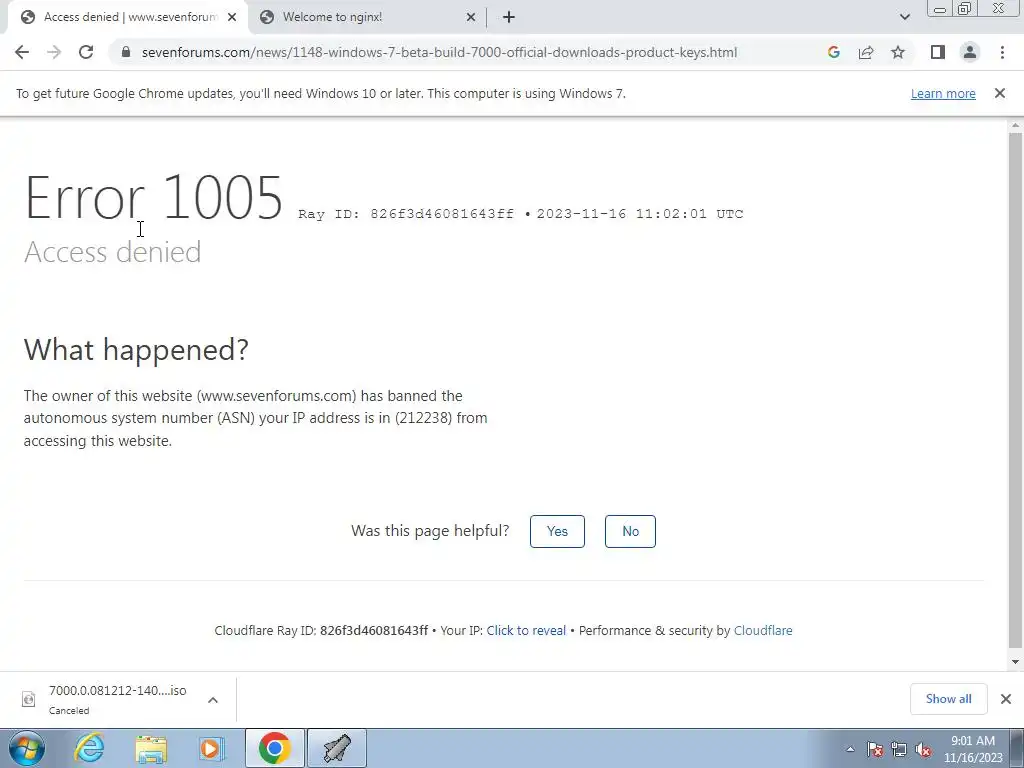
Task: Launch Internet Explorer from taskbar
Action: (89, 748)
